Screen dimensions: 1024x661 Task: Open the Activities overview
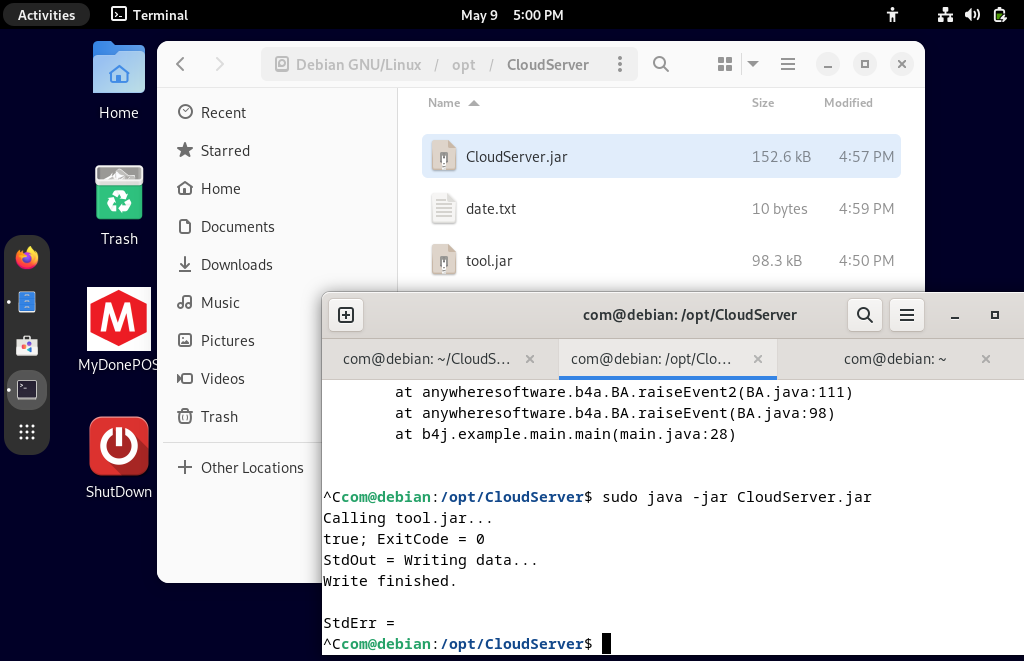[x=46, y=14]
